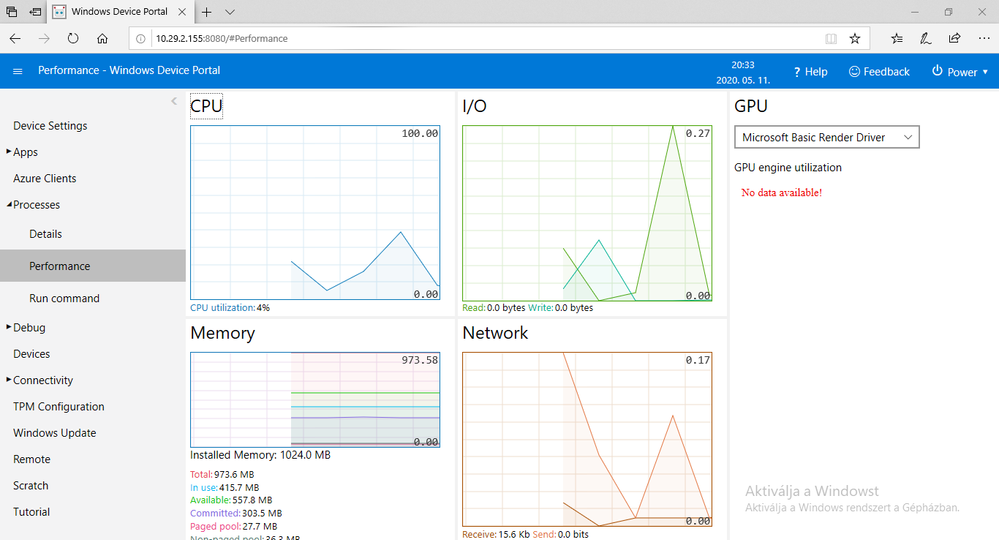
Task: Refresh the Device Portal page
Action: [73, 39]
